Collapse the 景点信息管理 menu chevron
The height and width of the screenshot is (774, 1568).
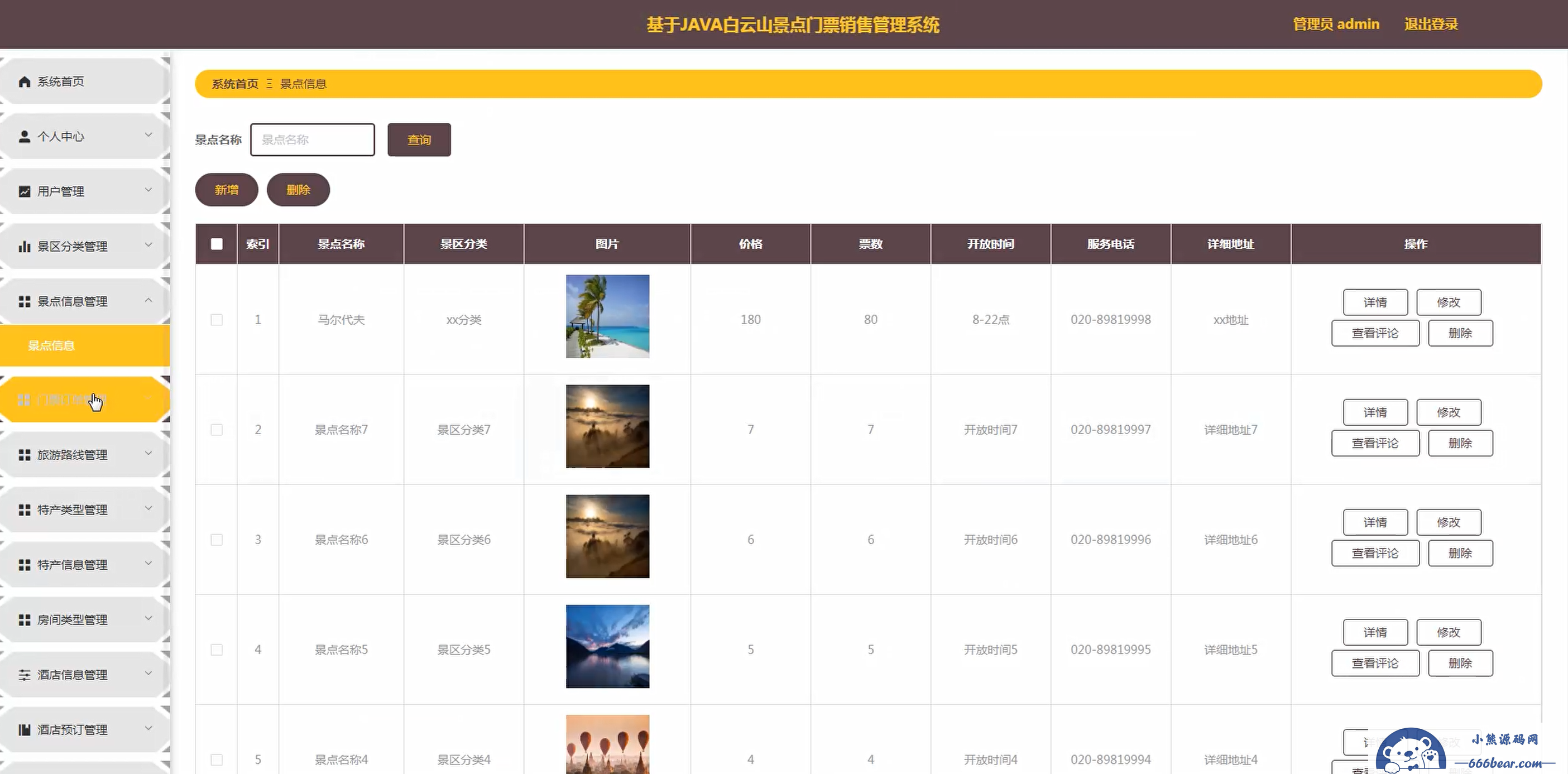pyautogui.click(x=148, y=301)
